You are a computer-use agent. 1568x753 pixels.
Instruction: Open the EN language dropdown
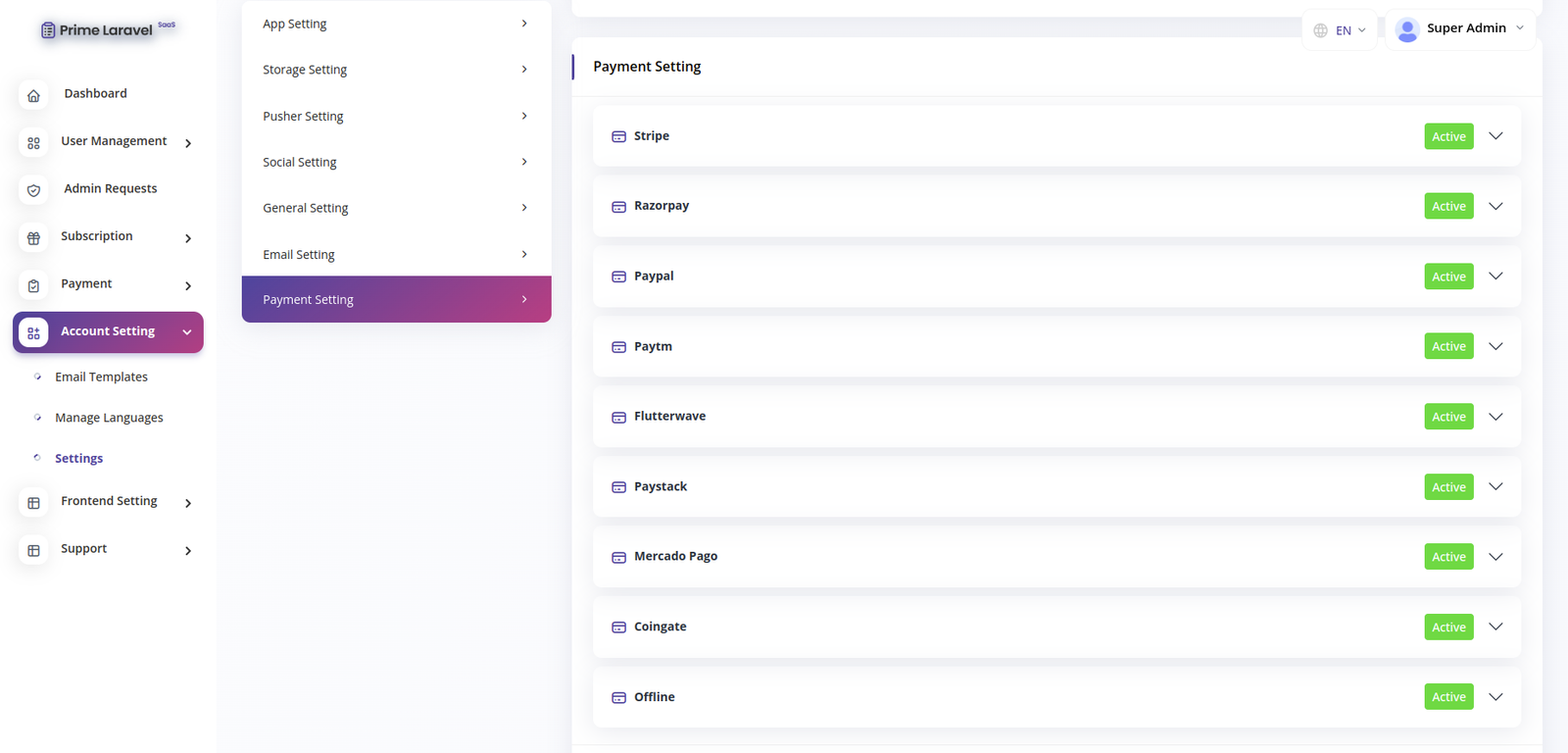click(1340, 30)
